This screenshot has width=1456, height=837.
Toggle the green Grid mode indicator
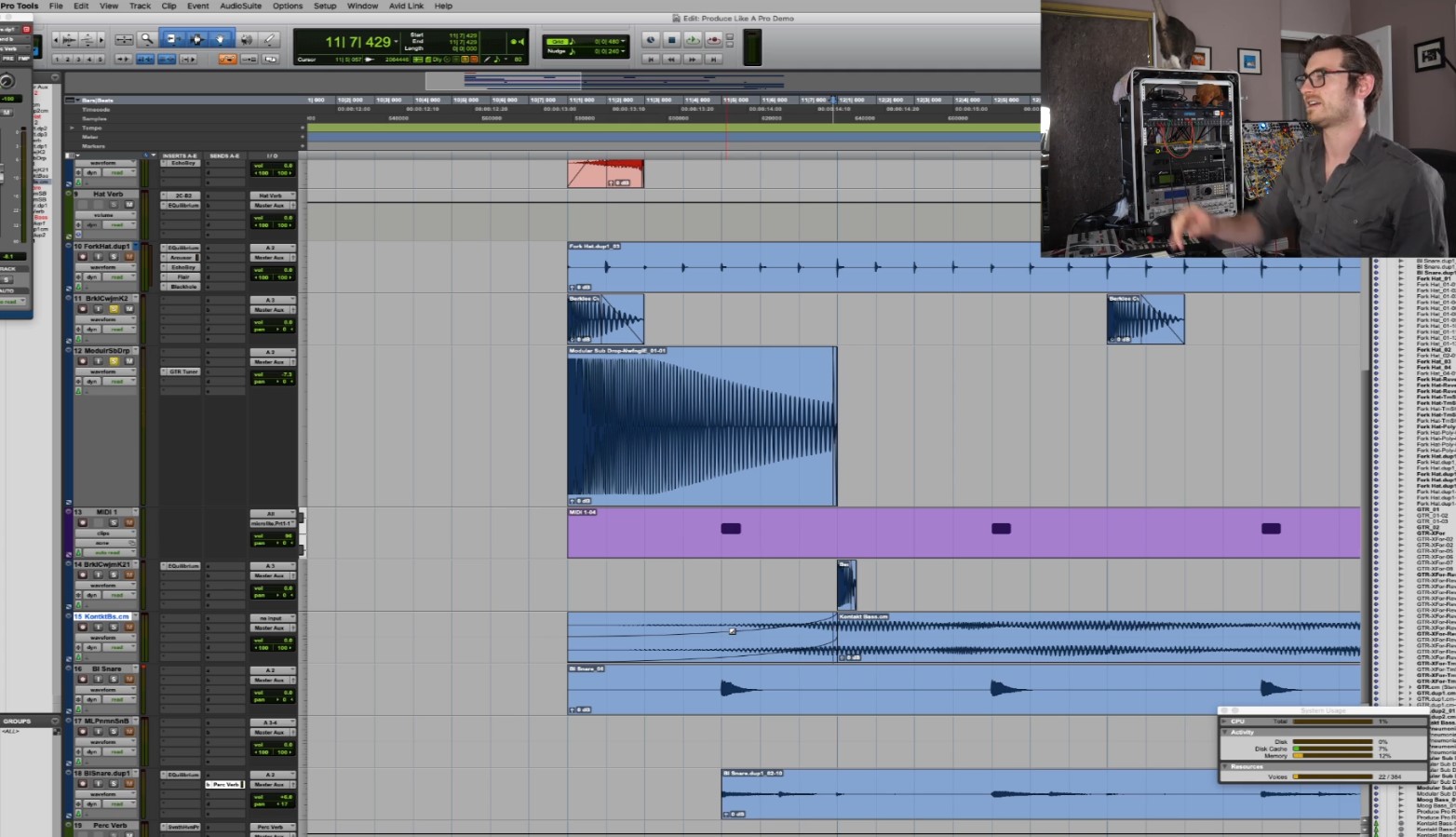[559, 41]
